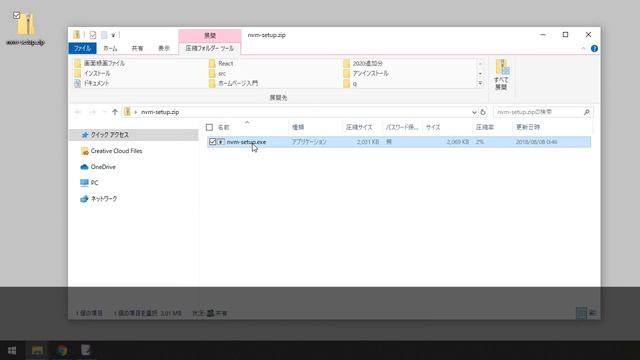Switch to the 表示 ribbon tab
Viewport: 640px width, 360px height.
[x=164, y=48]
